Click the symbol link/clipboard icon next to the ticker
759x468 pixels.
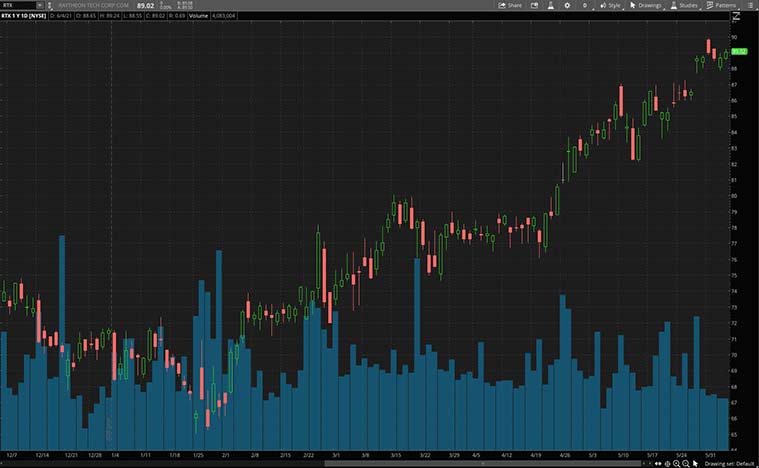[49, 5]
